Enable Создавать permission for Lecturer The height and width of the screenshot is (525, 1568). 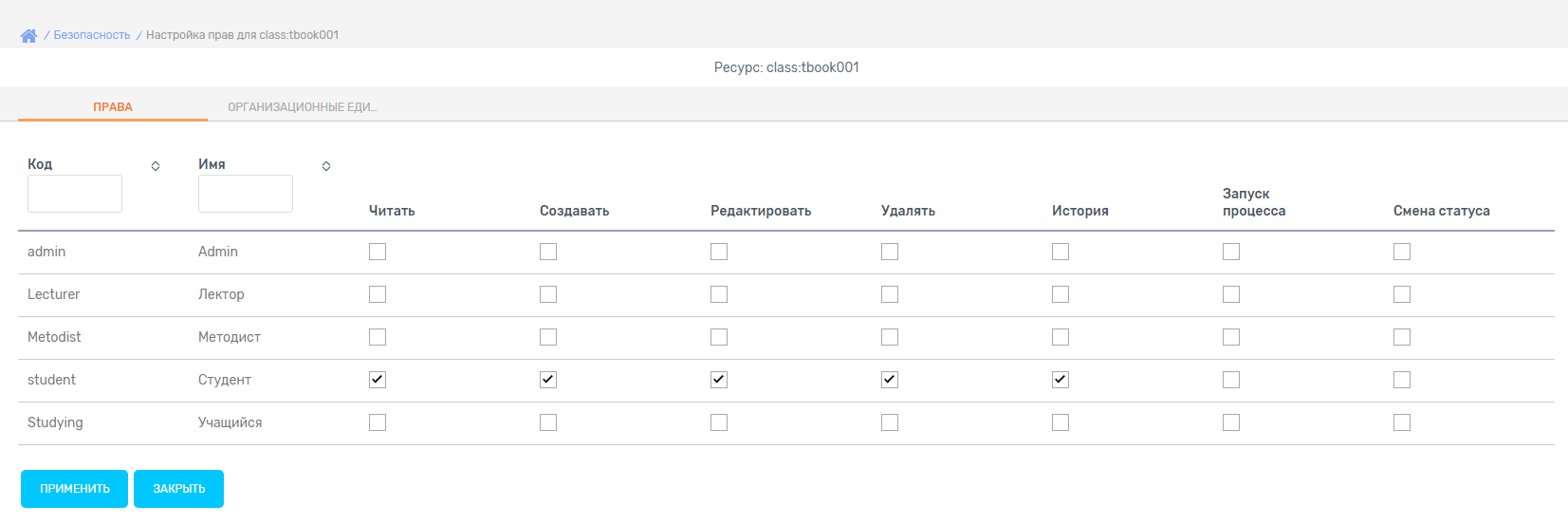[x=548, y=294]
